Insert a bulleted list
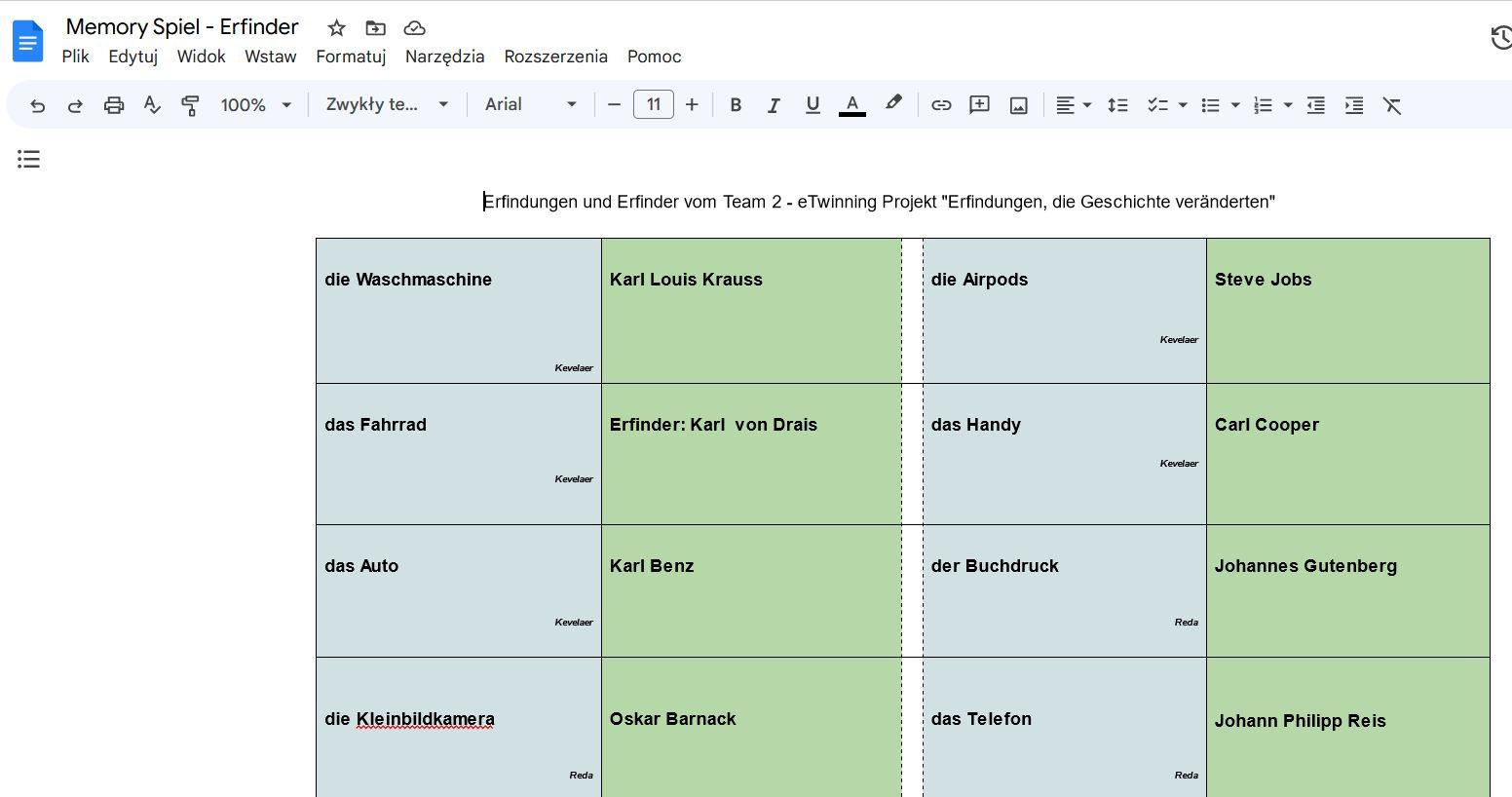This screenshot has height=797, width=1512. click(x=1210, y=105)
